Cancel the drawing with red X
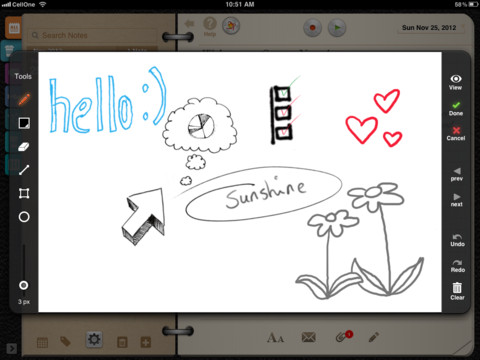This screenshot has height=360, width=480. (x=456, y=134)
